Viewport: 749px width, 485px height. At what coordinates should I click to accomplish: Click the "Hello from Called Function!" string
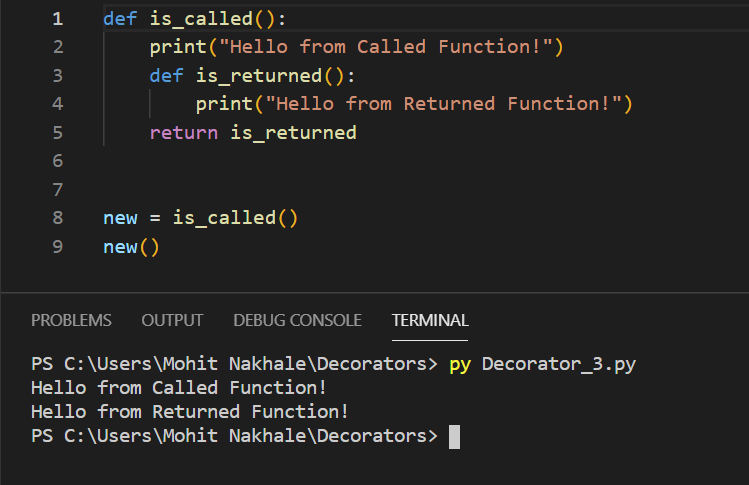[x=386, y=47]
